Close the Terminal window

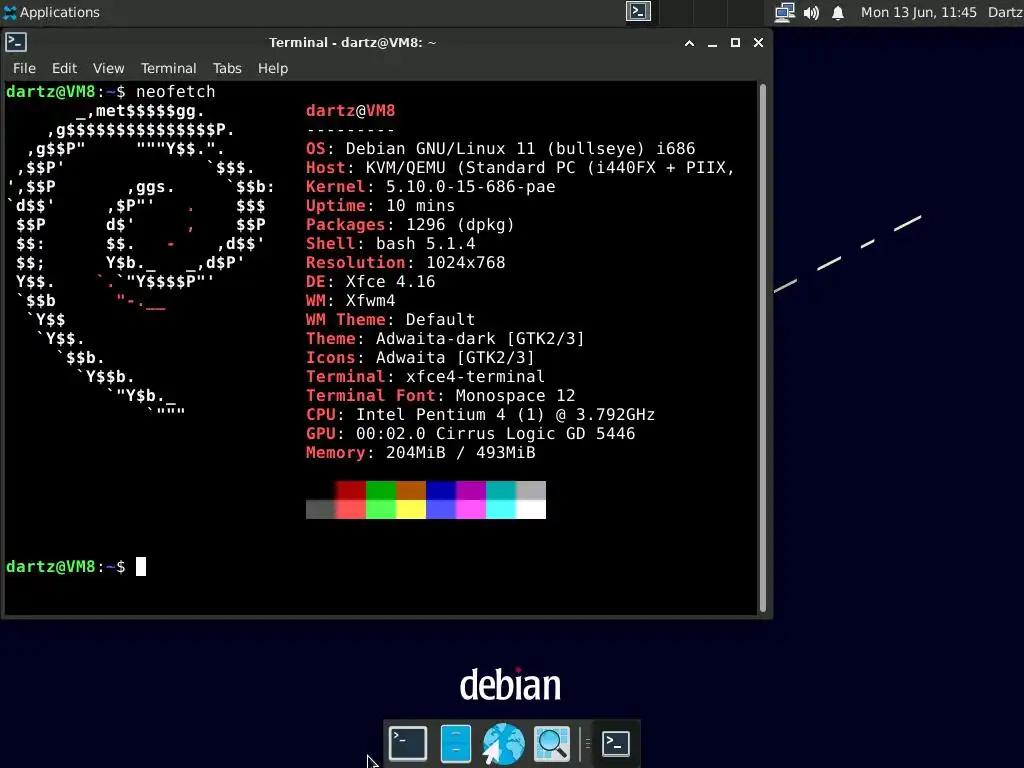(x=758, y=43)
